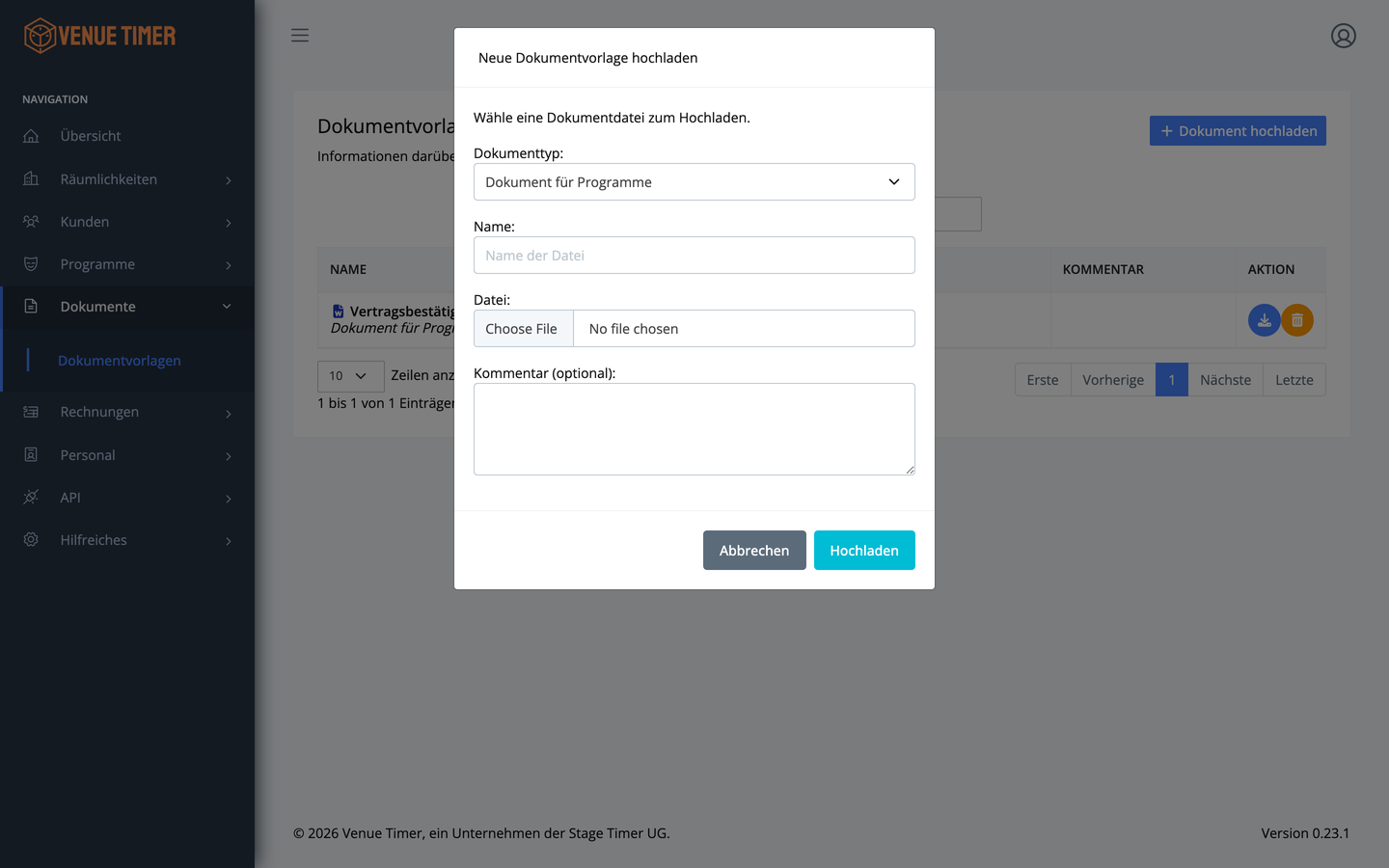This screenshot has height=868, width=1389.
Task: Click the Kunden people icon
Action: (x=31, y=221)
